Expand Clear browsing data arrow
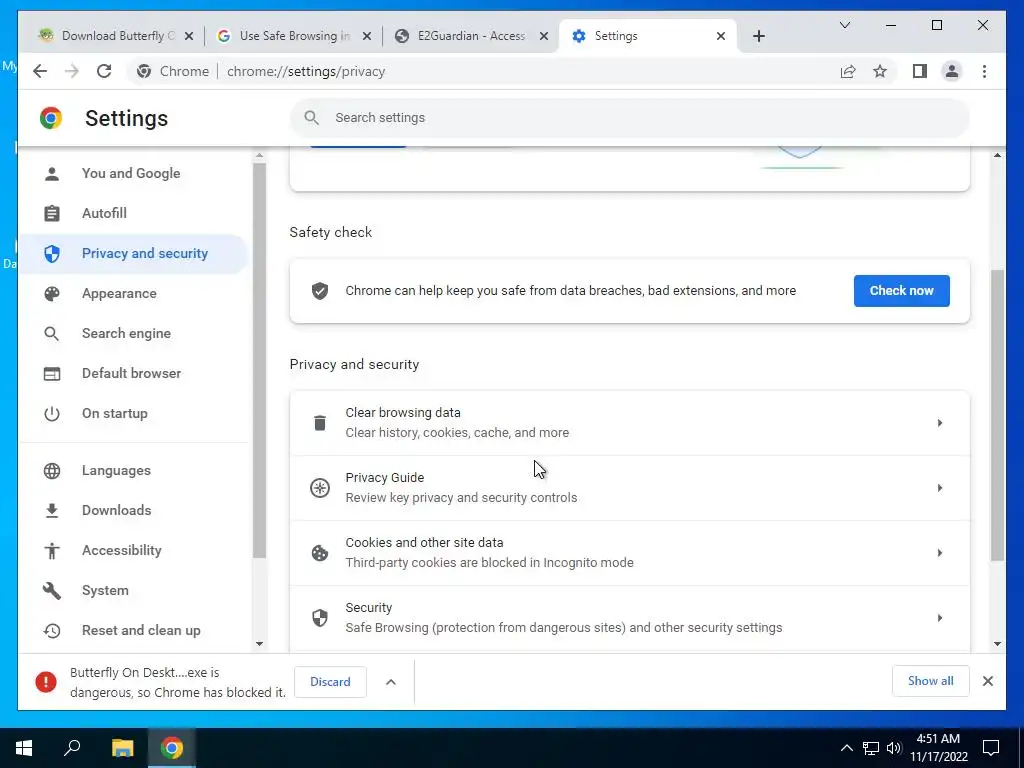This screenshot has width=1024, height=768. (x=940, y=423)
